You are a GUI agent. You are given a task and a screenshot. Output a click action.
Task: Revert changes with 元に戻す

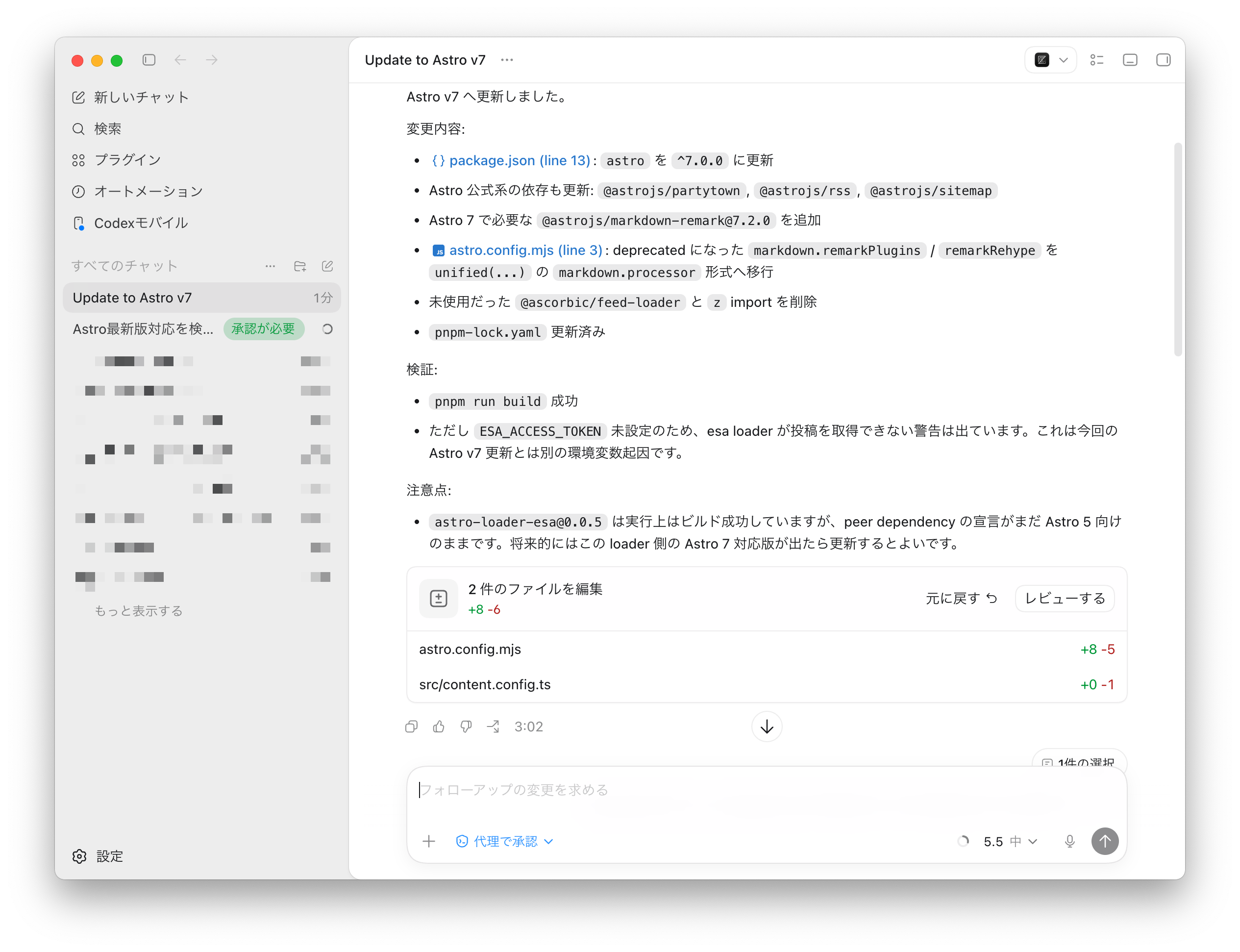click(x=961, y=599)
